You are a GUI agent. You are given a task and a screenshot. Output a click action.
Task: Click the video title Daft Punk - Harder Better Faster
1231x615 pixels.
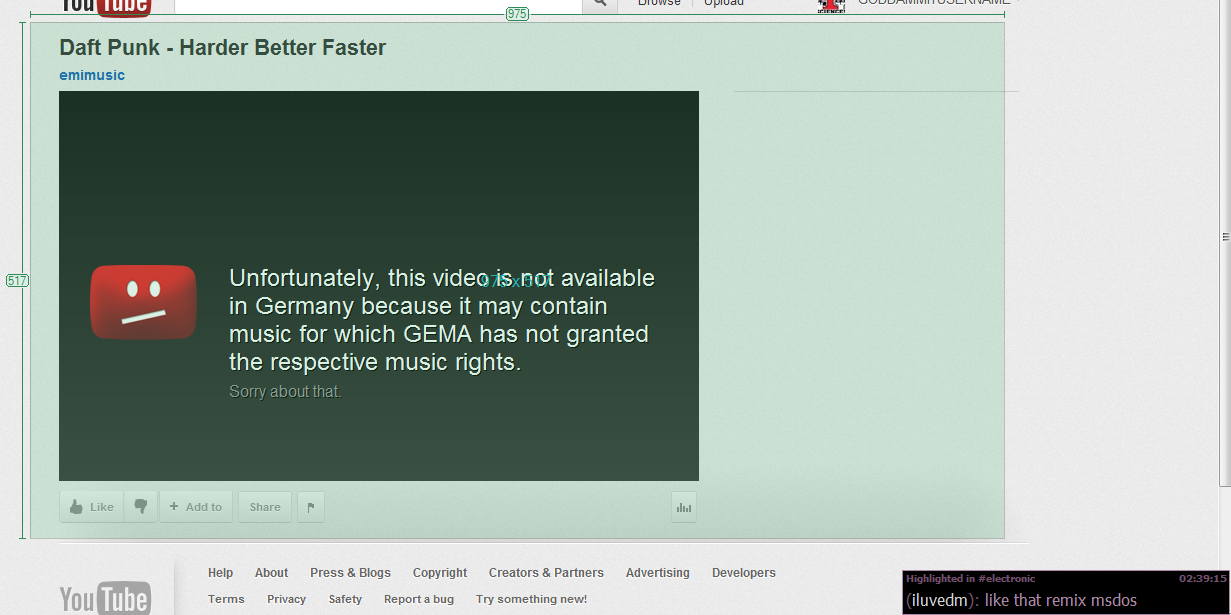pos(222,47)
